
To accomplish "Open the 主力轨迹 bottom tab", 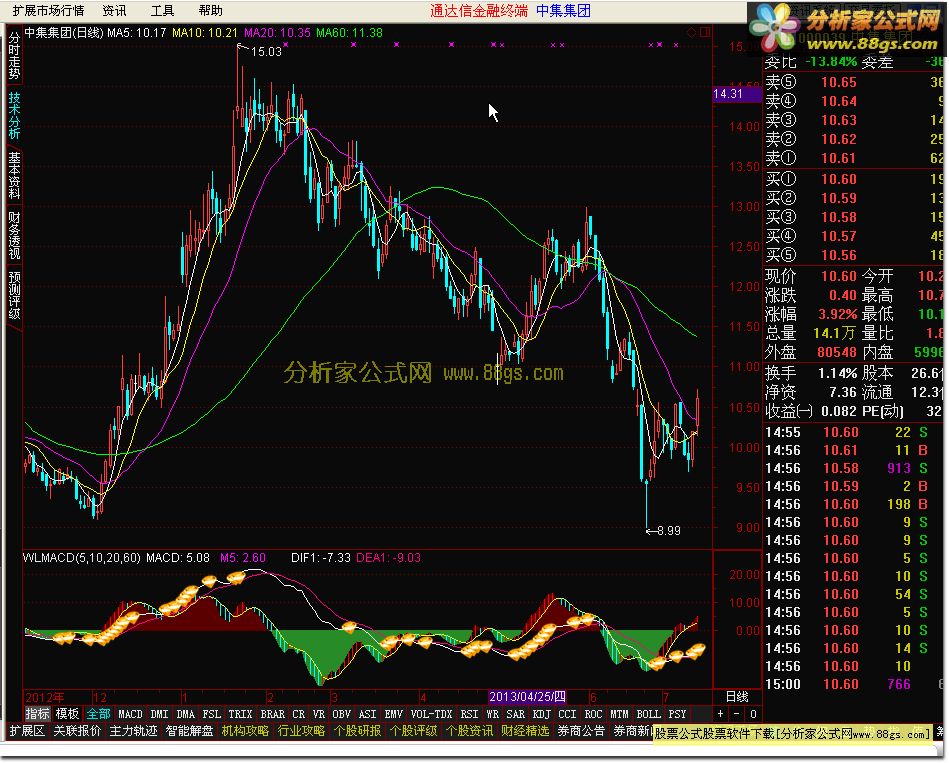I will coord(133,731).
